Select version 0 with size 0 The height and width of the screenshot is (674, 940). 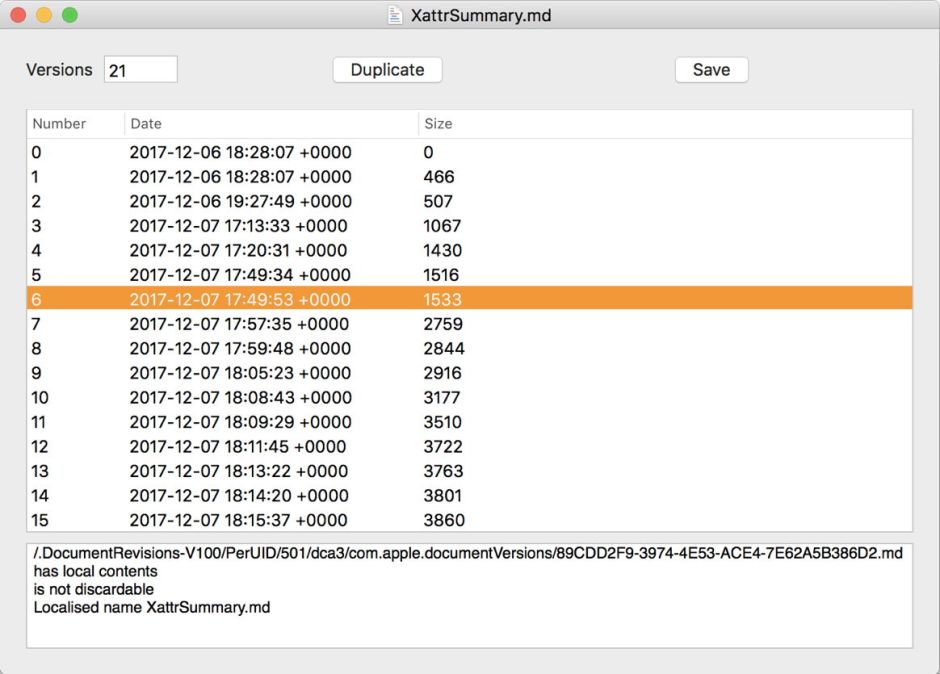tap(240, 153)
